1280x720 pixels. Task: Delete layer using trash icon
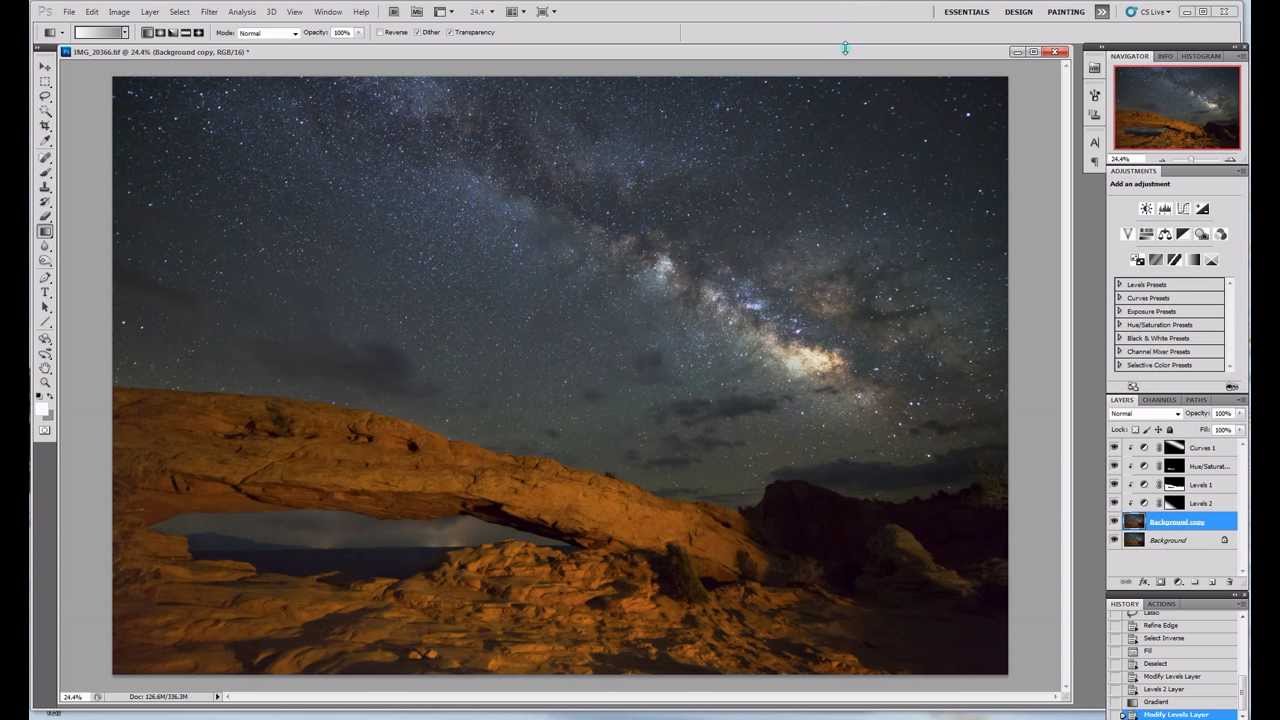[1229, 582]
